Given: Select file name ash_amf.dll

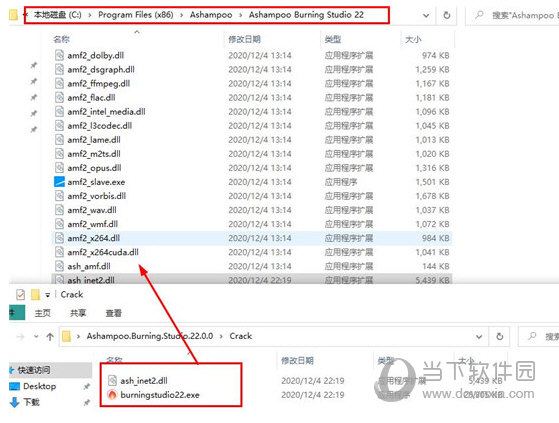Looking at the screenshot, I should 89,266.
